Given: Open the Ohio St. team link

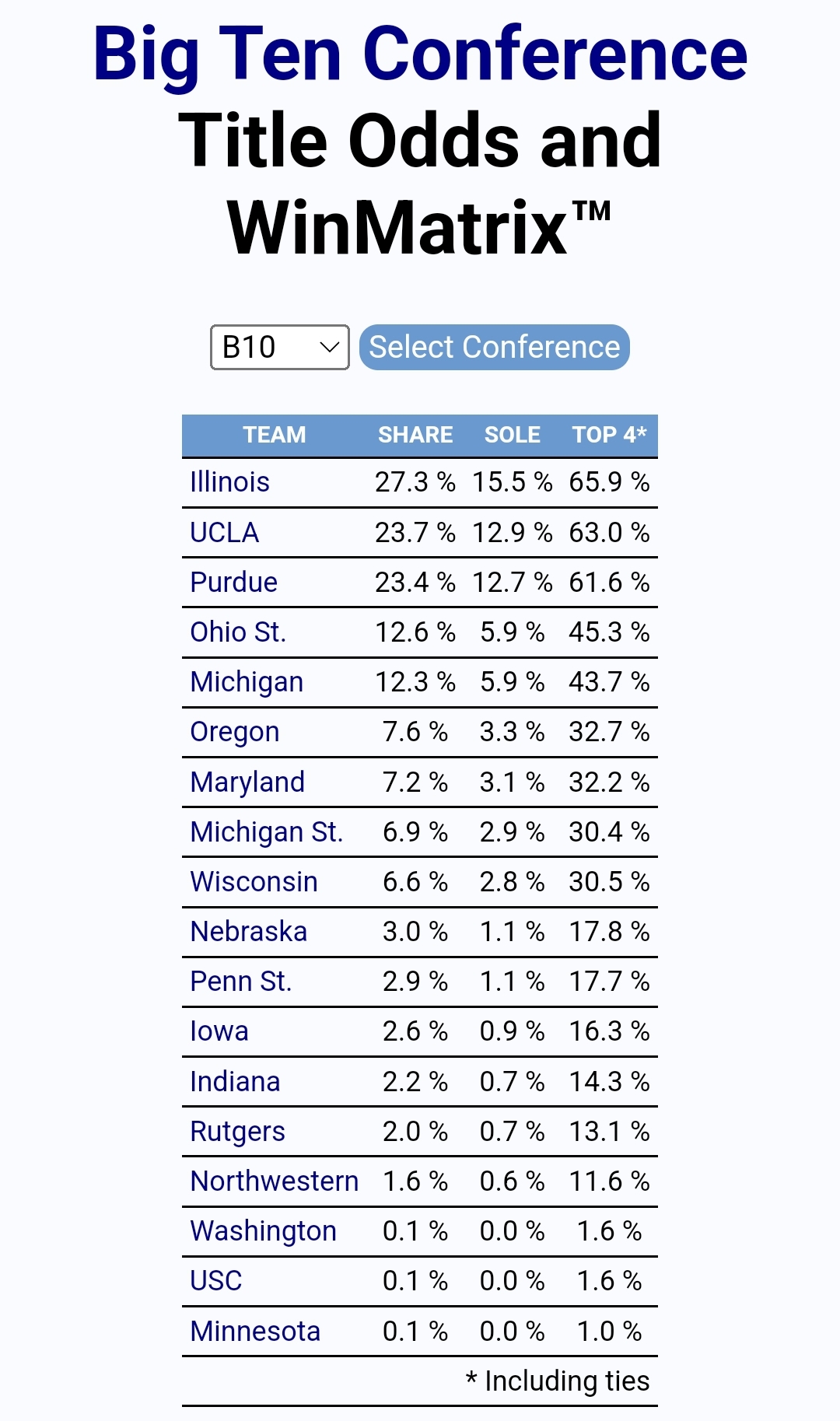Looking at the screenshot, I should 238,632.
